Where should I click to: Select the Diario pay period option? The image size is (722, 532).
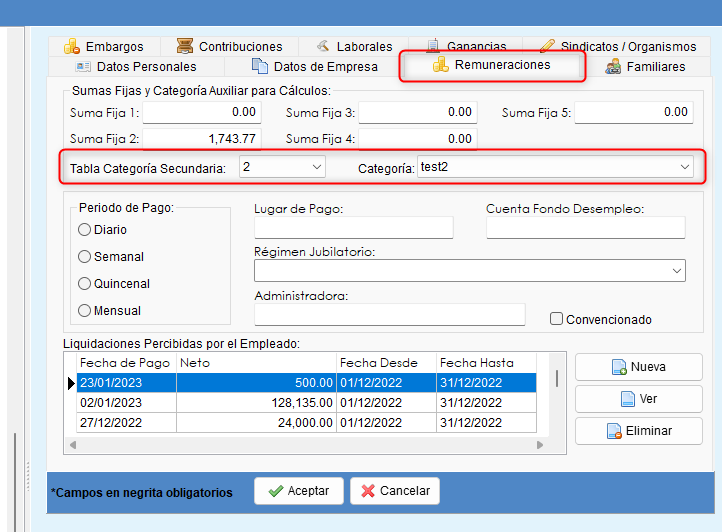click(x=84, y=230)
